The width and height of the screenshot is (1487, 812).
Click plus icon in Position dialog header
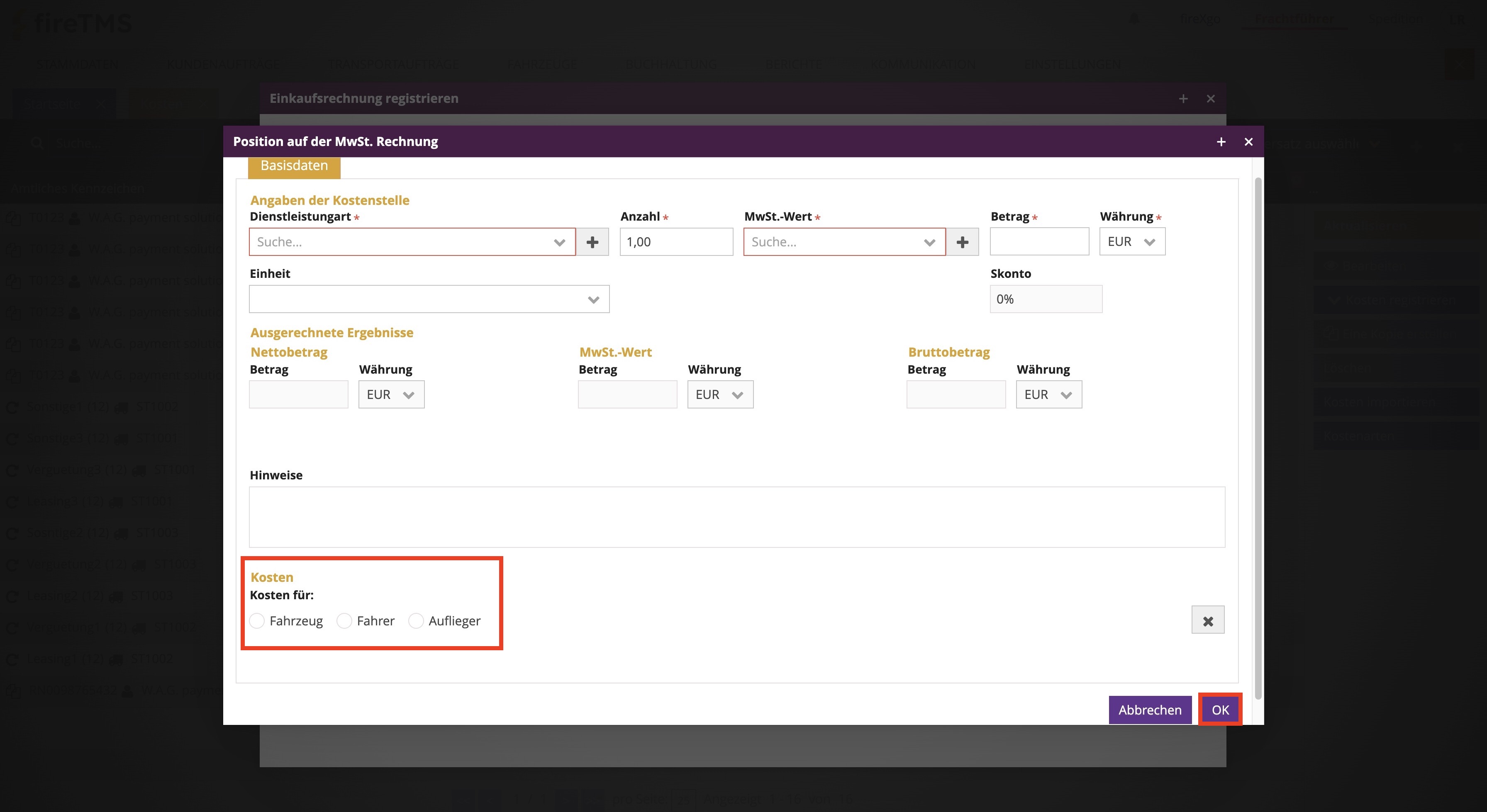click(1221, 142)
